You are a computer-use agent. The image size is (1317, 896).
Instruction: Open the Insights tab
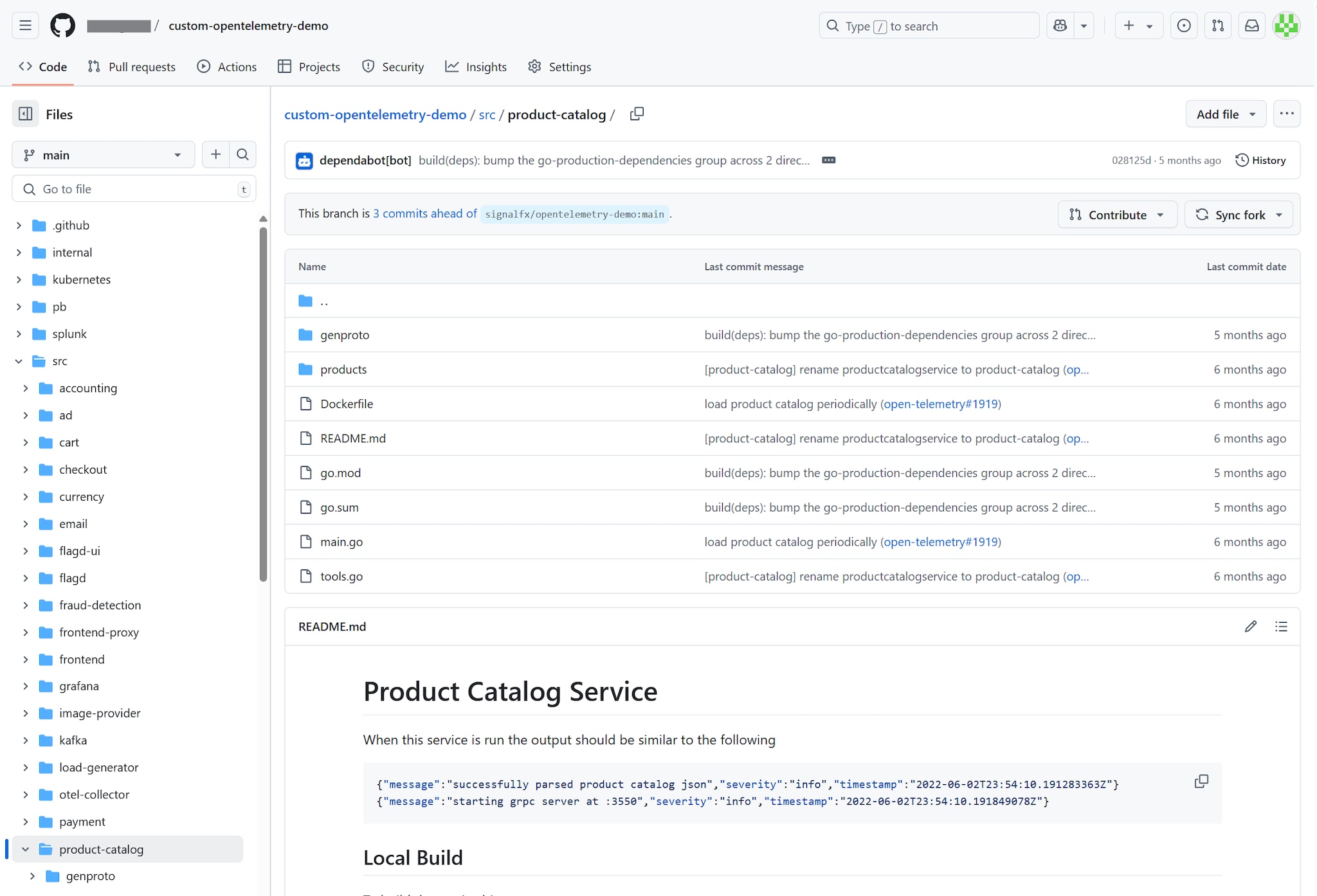(477, 67)
